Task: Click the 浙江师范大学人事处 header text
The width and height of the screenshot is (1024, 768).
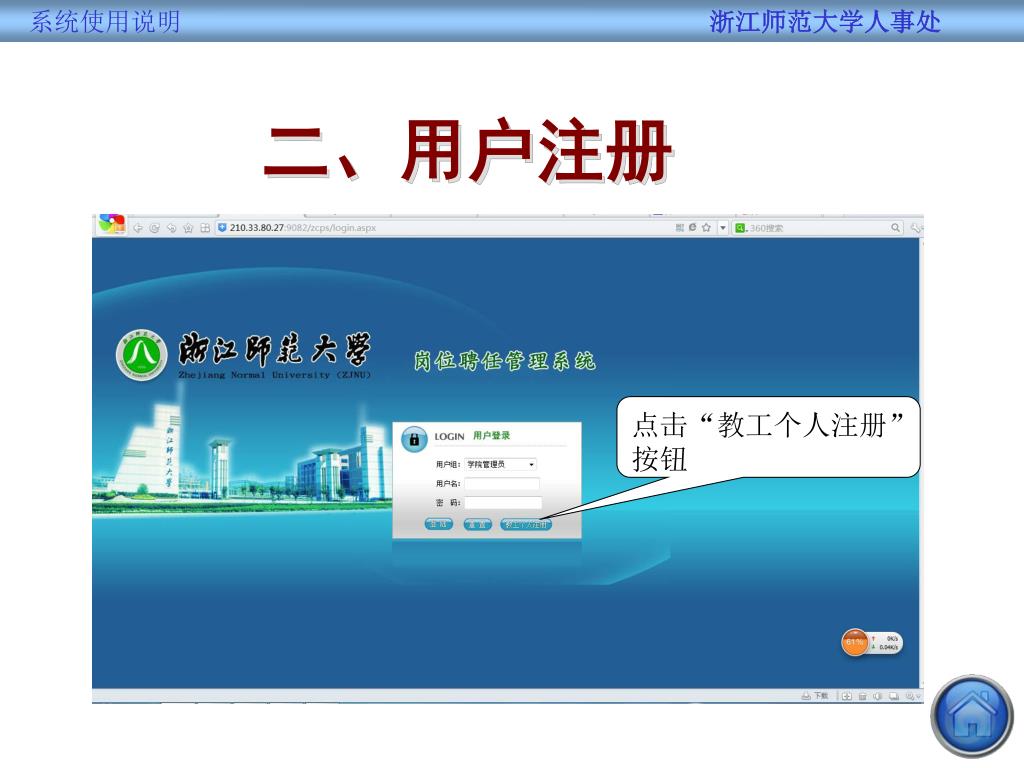Action: 825,22
